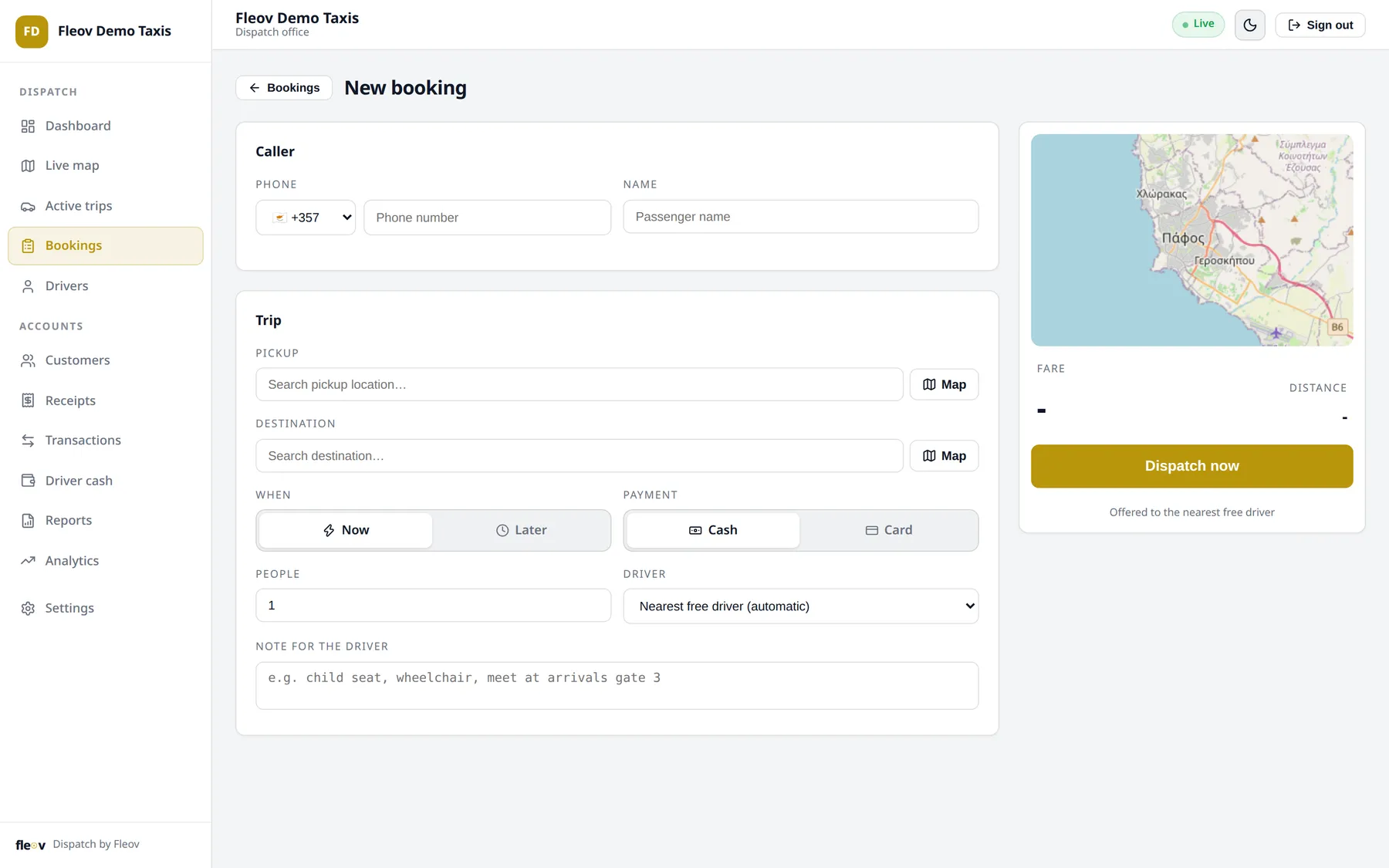Click the Paphos map preview

coord(1192,240)
